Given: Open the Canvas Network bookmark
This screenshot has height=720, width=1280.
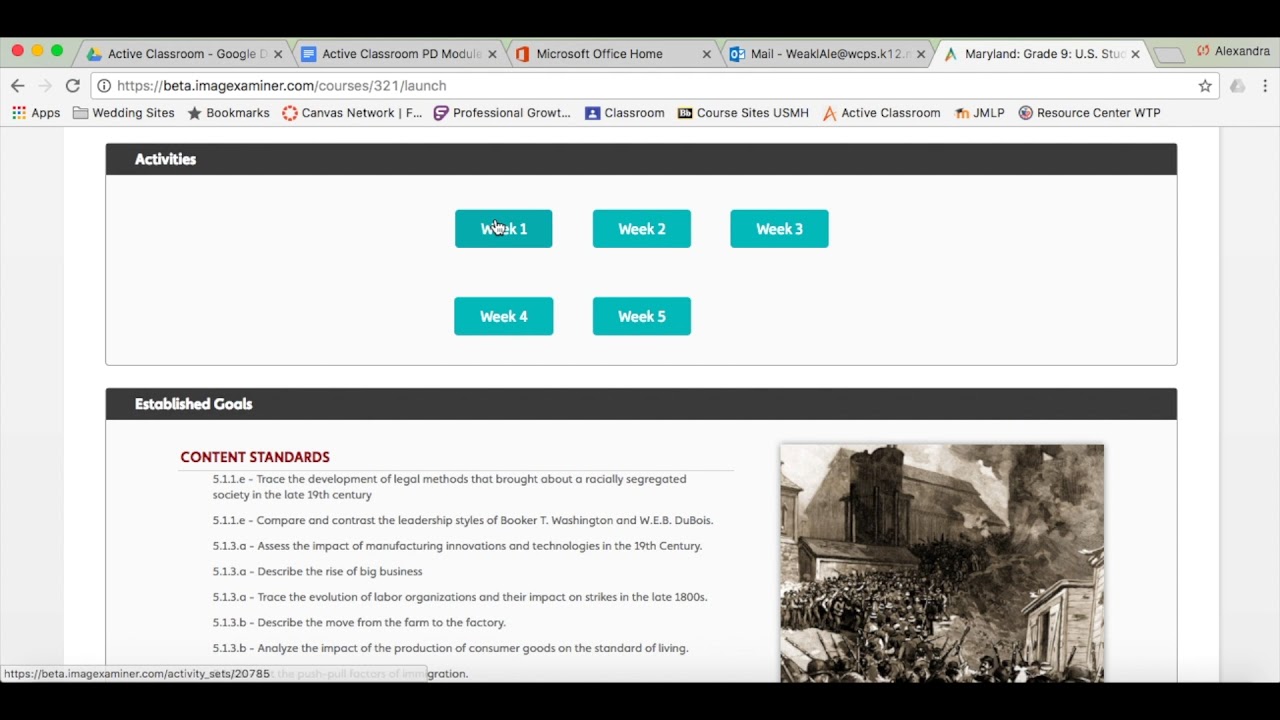Looking at the screenshot, I should (352, 113).
